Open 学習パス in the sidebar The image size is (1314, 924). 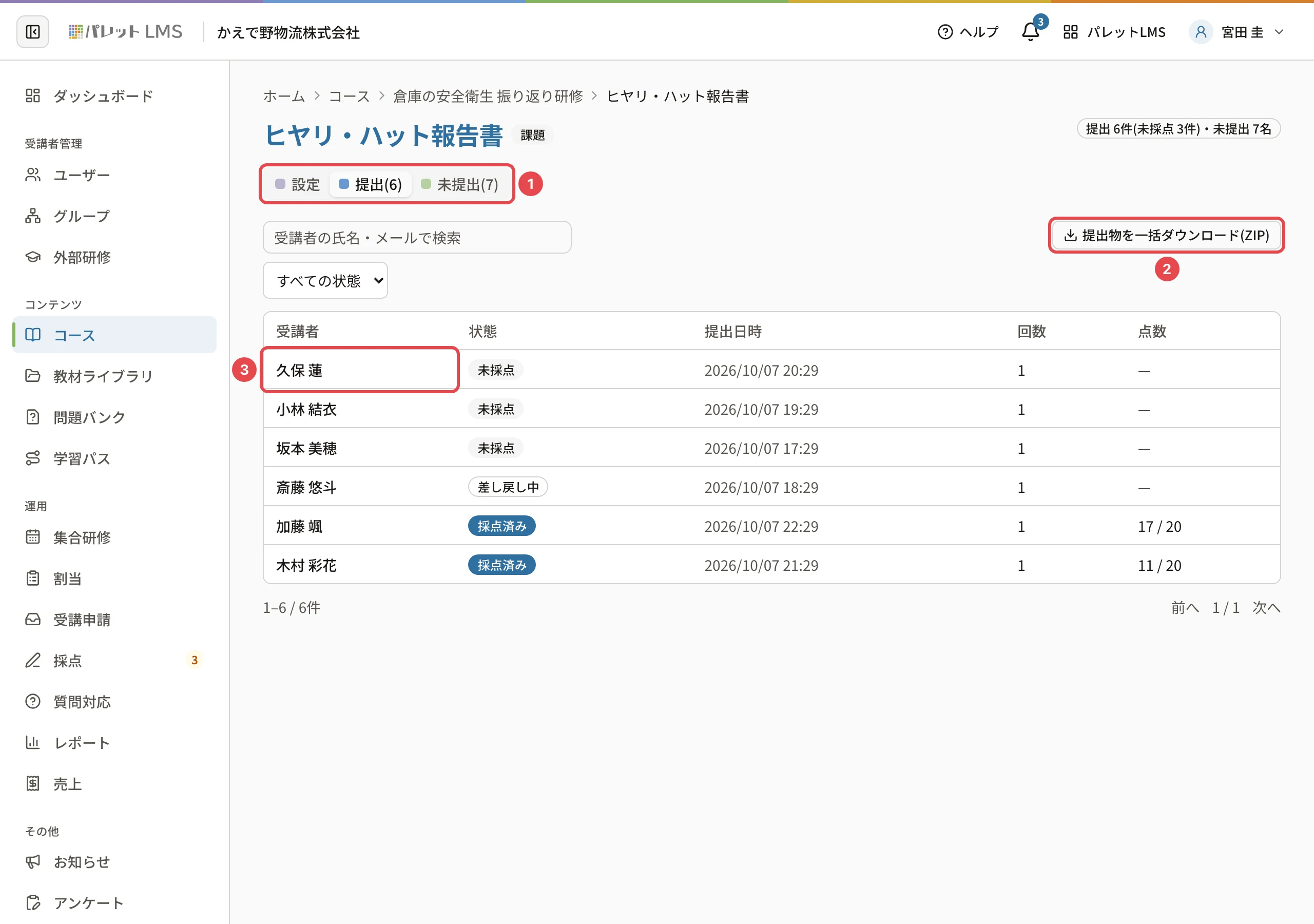click(x=114, y=458)
